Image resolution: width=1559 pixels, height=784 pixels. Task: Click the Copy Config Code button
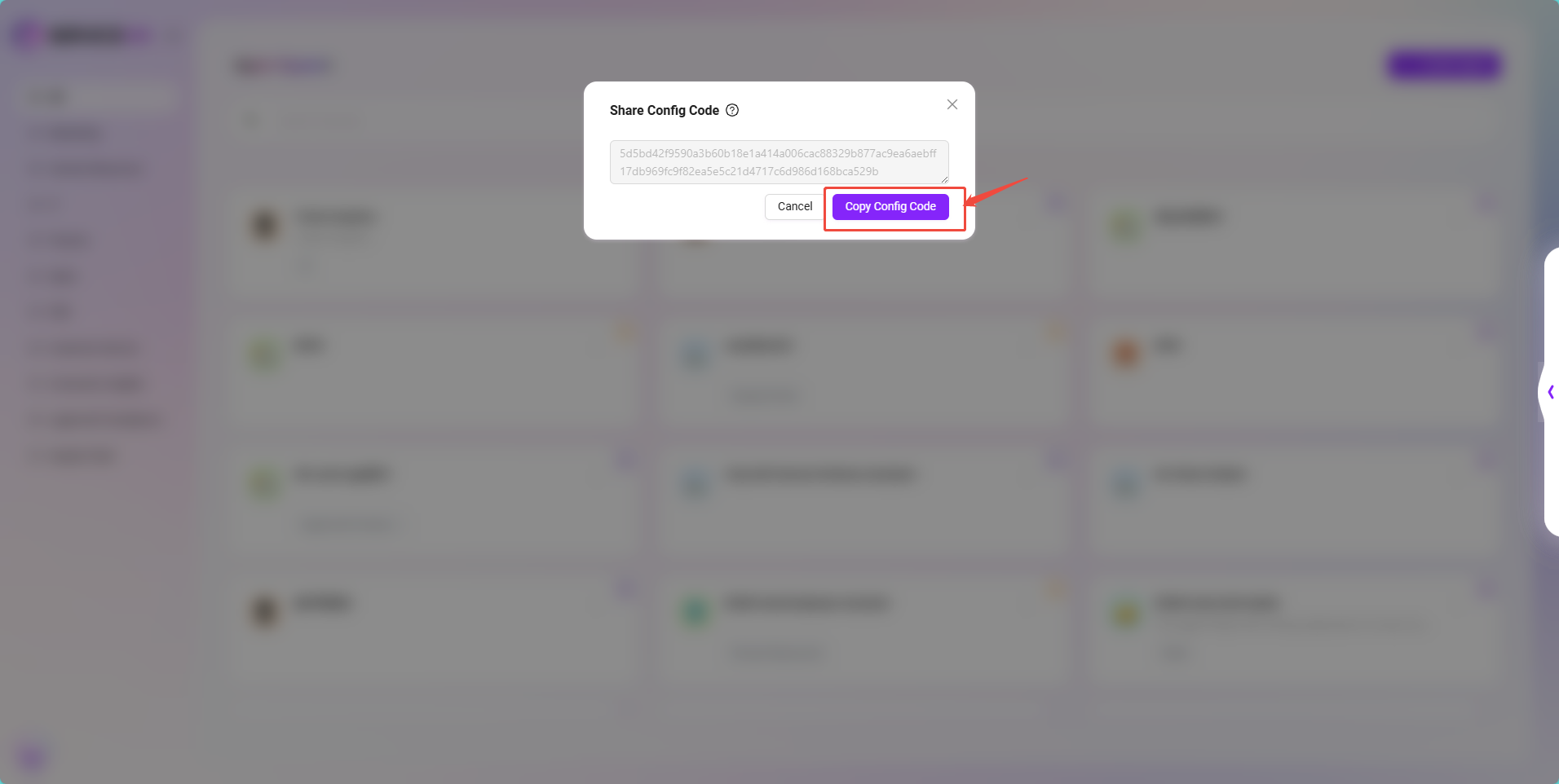pos(890,206)
